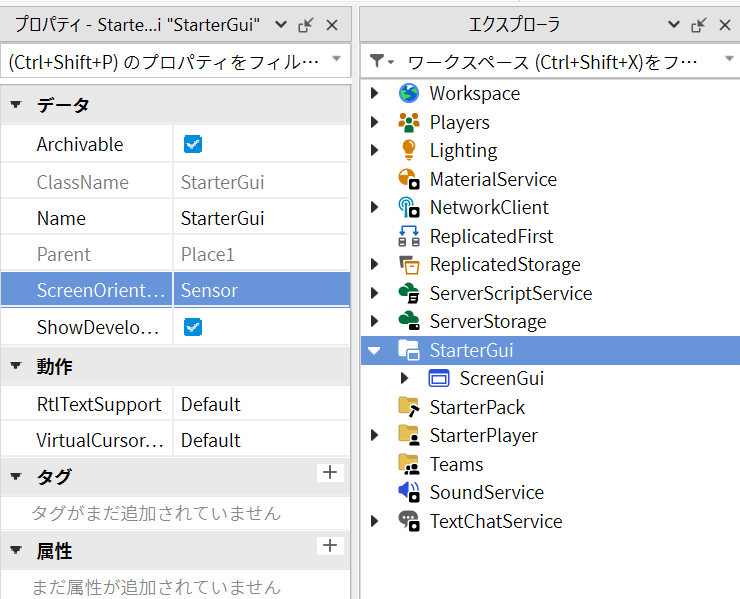Toggle the Archivable checkbox

(x=193, y=144)
